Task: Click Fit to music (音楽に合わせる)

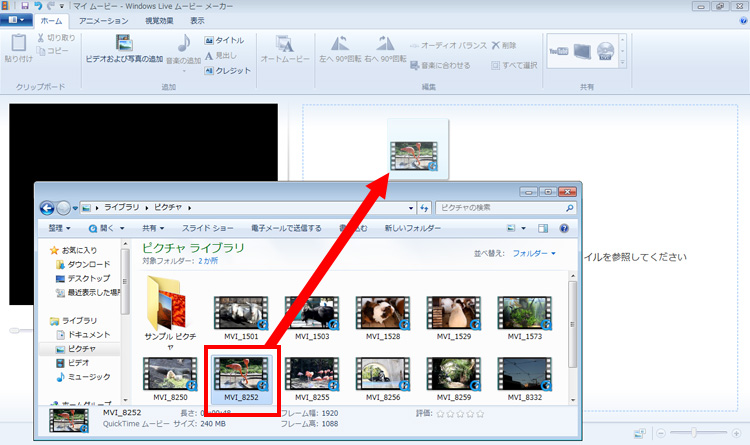Action: [440, 65]
